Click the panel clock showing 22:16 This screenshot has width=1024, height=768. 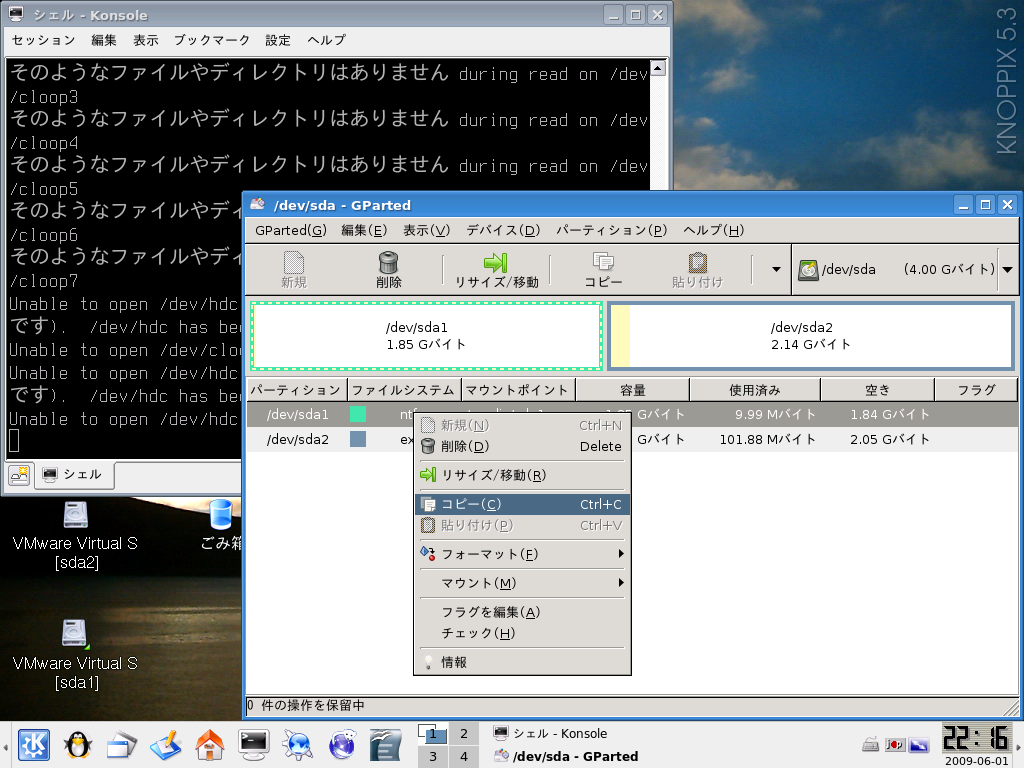(976, 738)
